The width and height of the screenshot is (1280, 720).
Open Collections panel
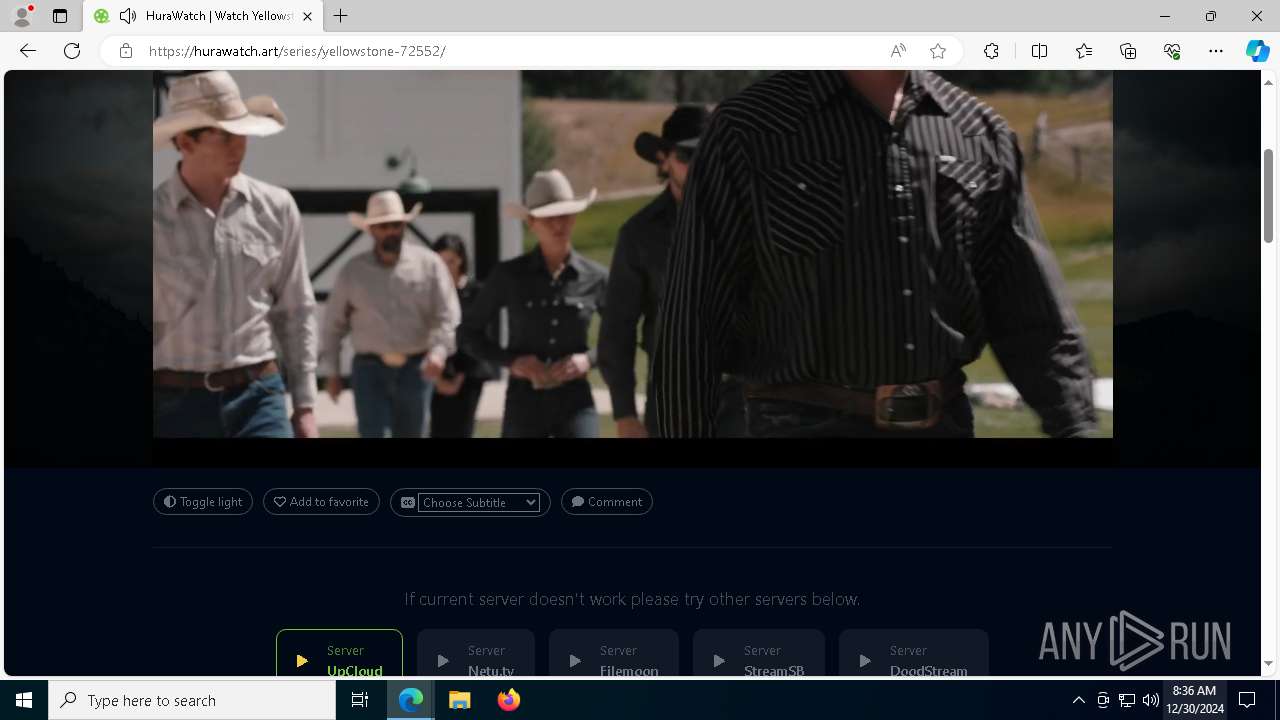[1128, 51]
